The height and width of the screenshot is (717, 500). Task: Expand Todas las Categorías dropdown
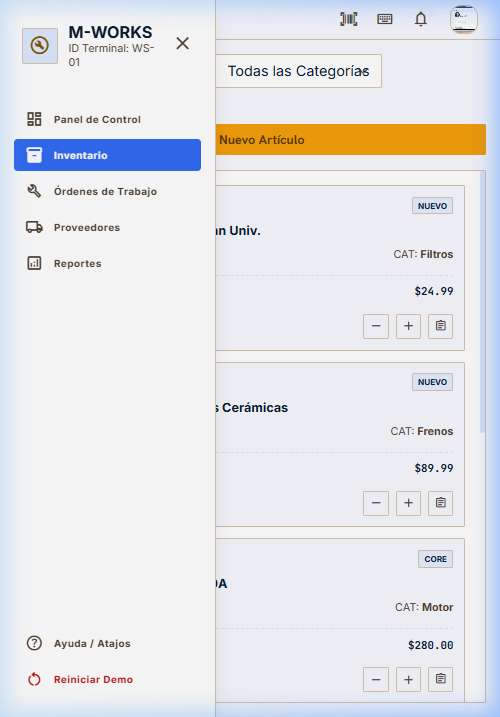click(x=299, y=71)
